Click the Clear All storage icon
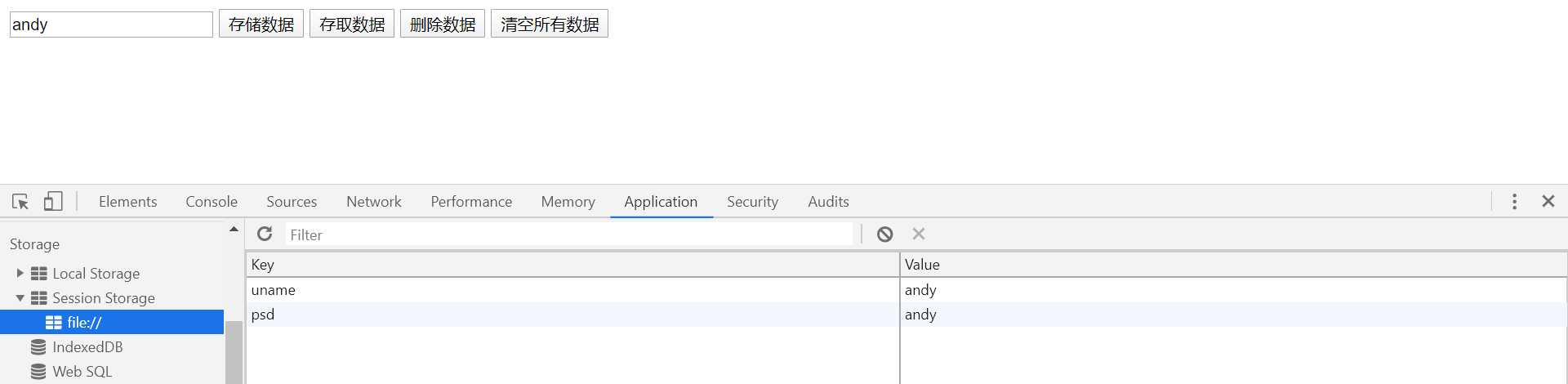The image size is (1568, 384). [884, 234]
